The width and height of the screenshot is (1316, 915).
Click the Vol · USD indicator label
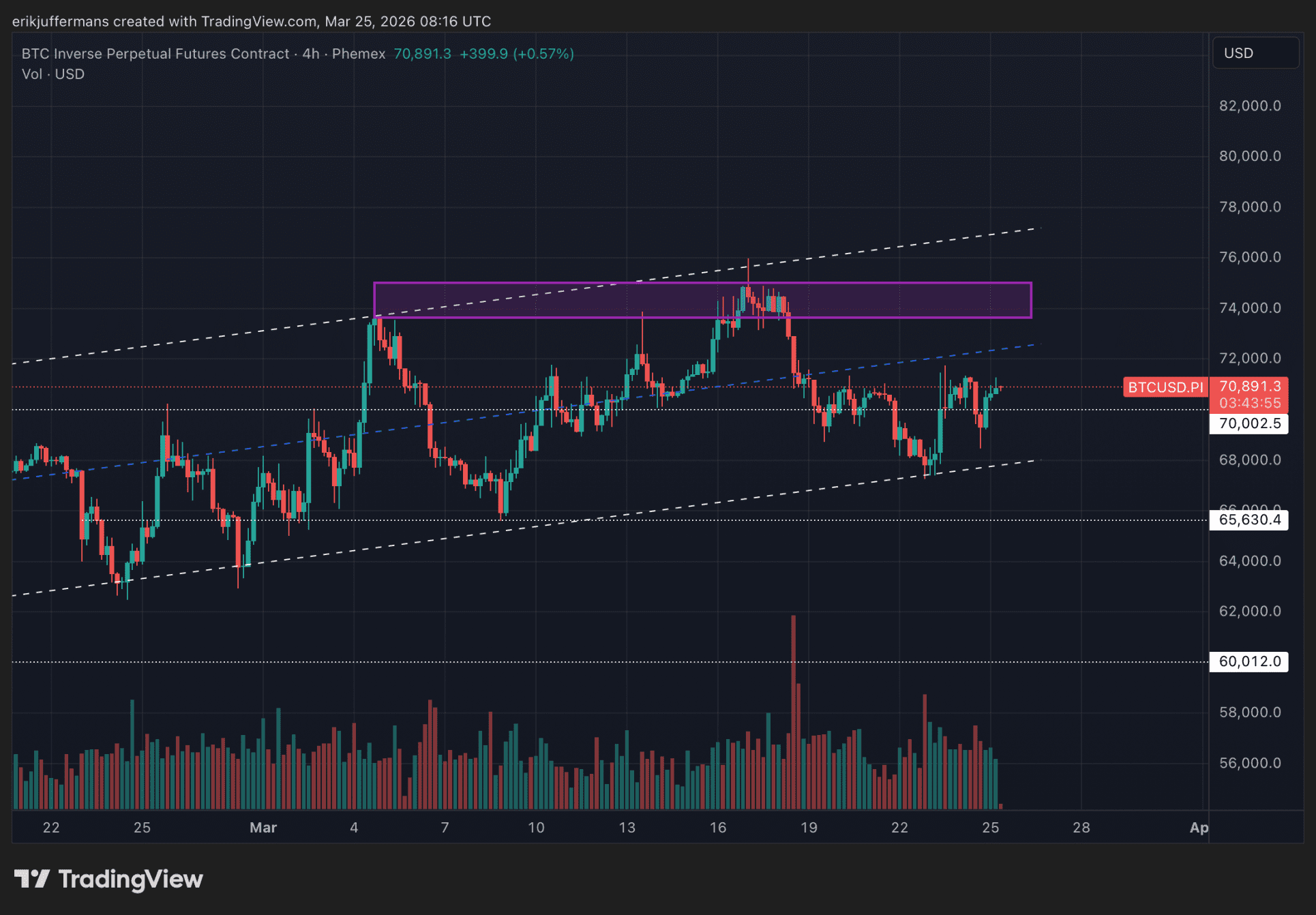click(x=53, y=74)
